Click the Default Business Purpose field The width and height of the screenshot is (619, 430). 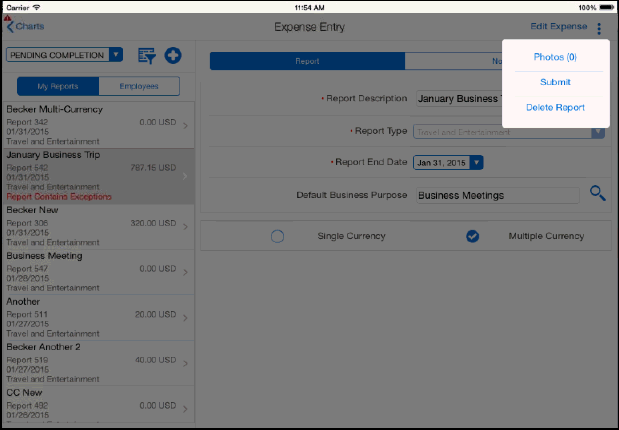[x=497, y=195]
